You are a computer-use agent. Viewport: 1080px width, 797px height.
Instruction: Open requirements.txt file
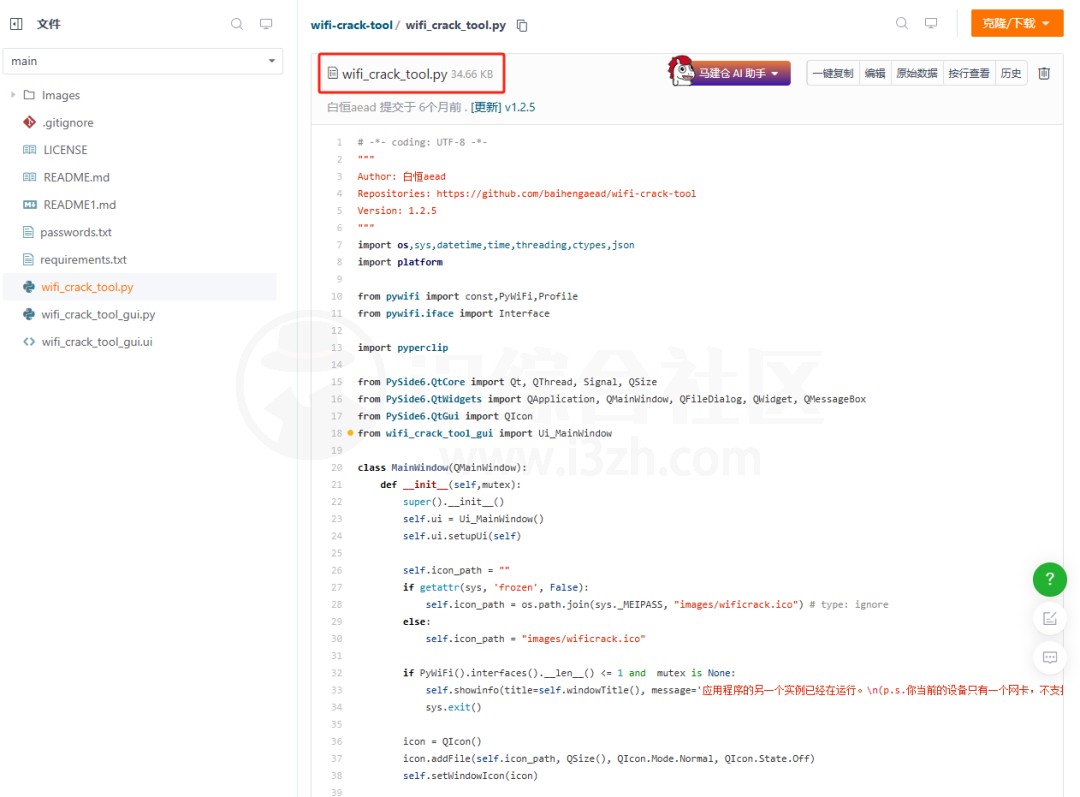[83, 260]
